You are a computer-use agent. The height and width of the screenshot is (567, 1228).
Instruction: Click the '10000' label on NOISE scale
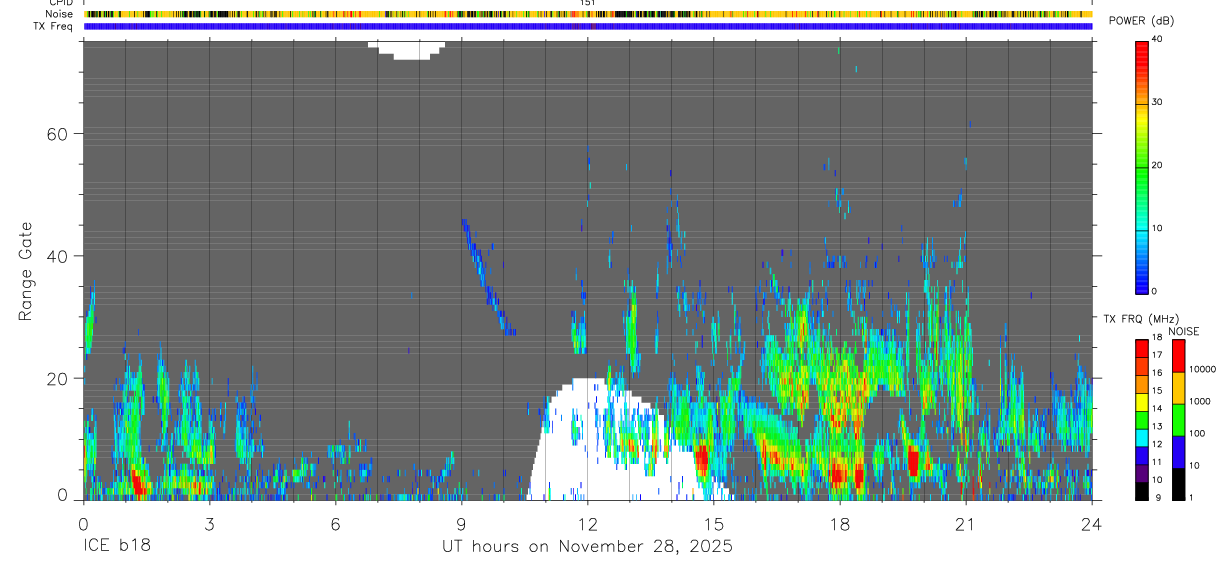tap(1202, 369)
